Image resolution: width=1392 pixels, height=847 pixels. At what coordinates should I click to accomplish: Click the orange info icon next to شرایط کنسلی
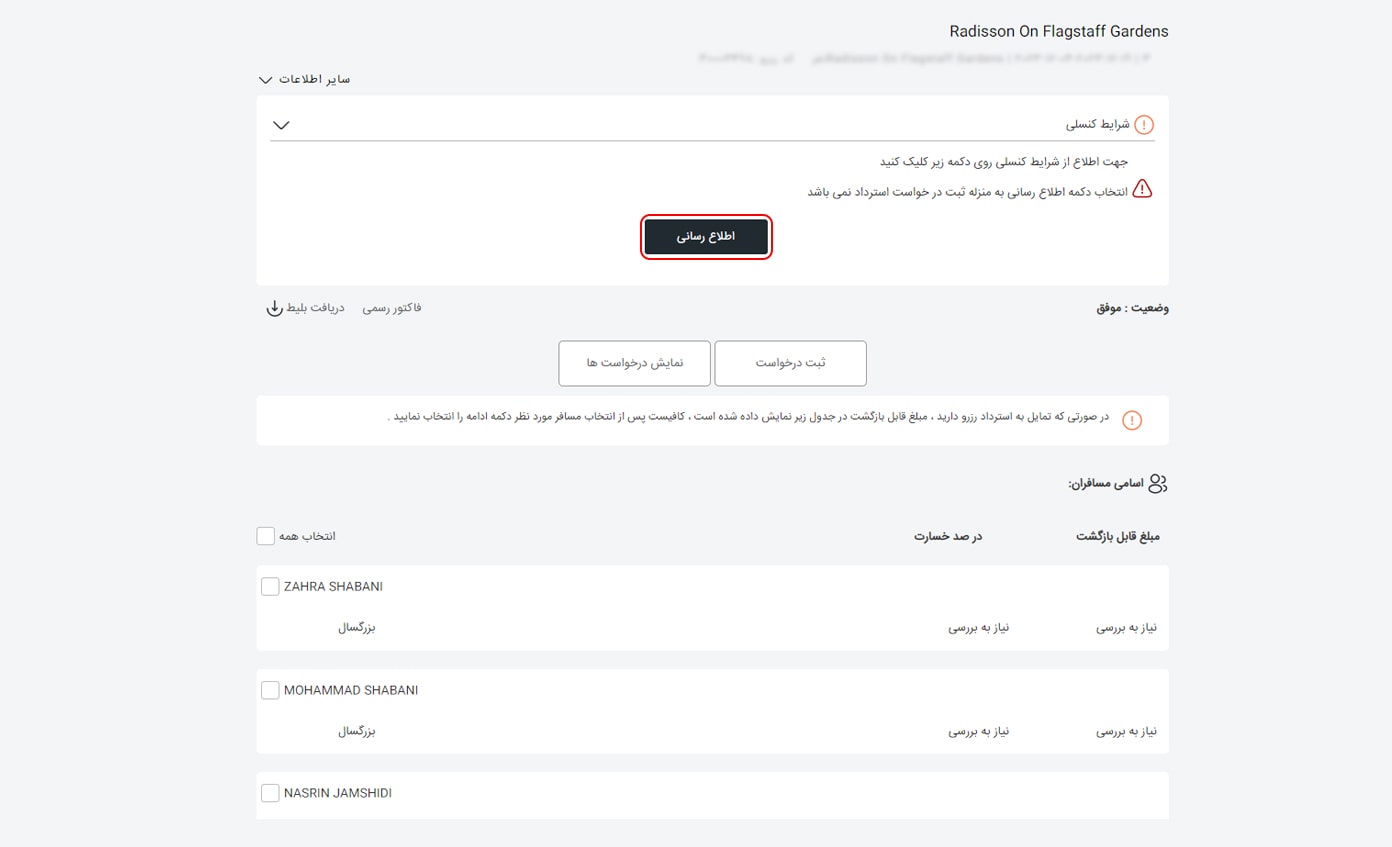coord(1145,125)
